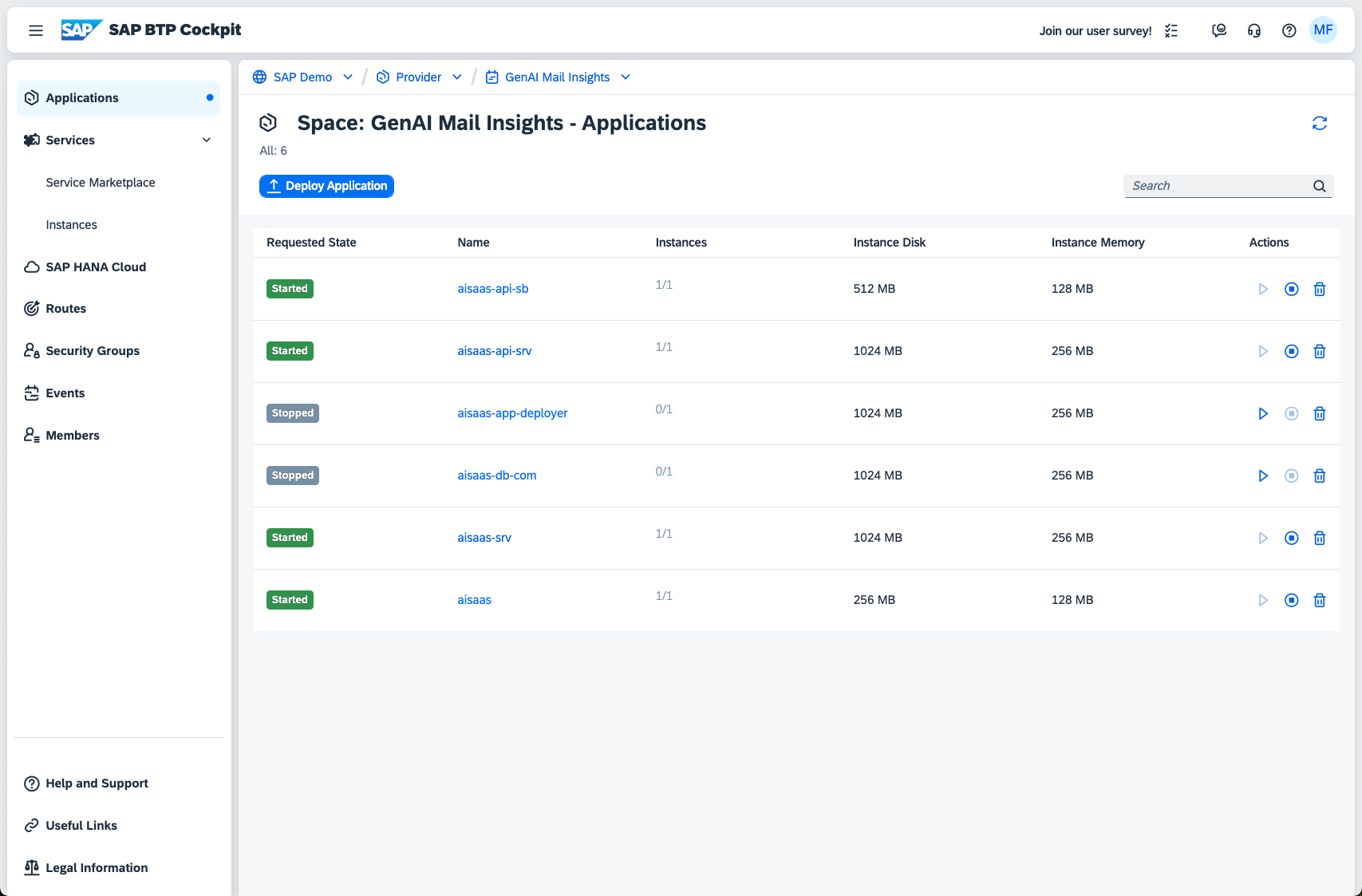Open Help and Support
Screen dimensions: 1362x896
pyautogui.click(x=97, y=784)
